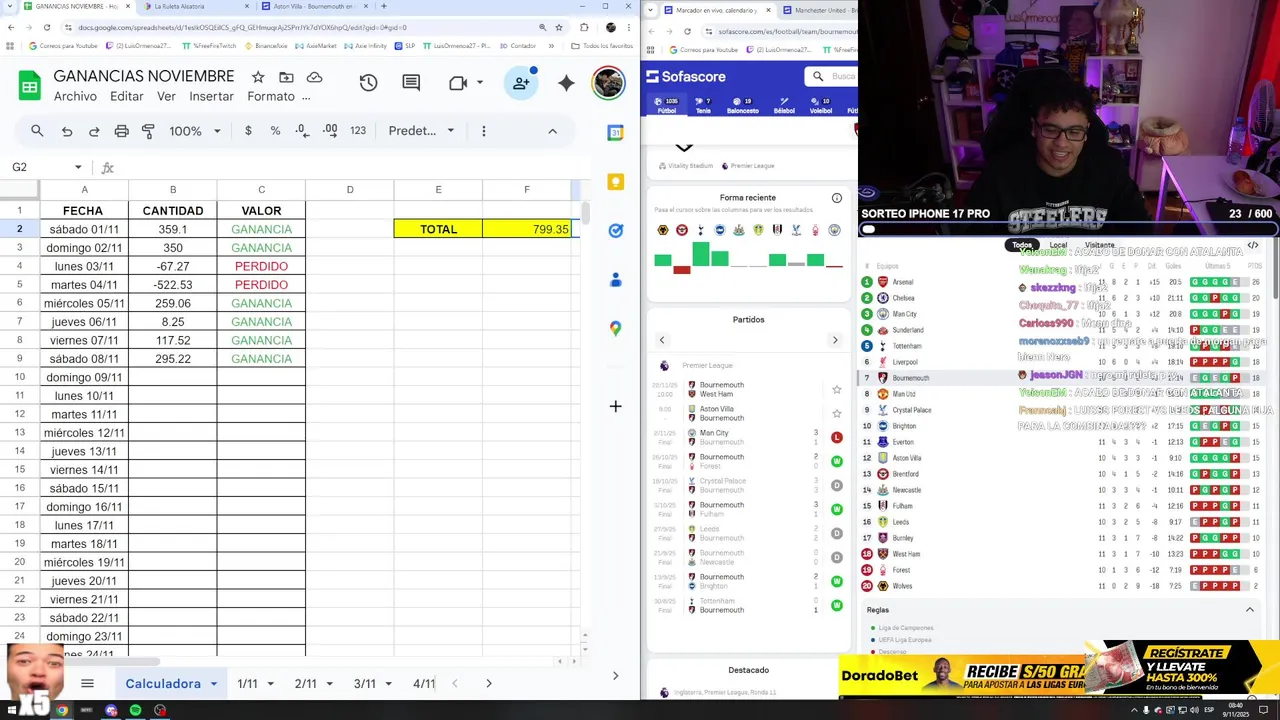Open the Ver menu
The width and height of the screenshot is (1280, 720).
pyautogui.click(x=166, y=96)
